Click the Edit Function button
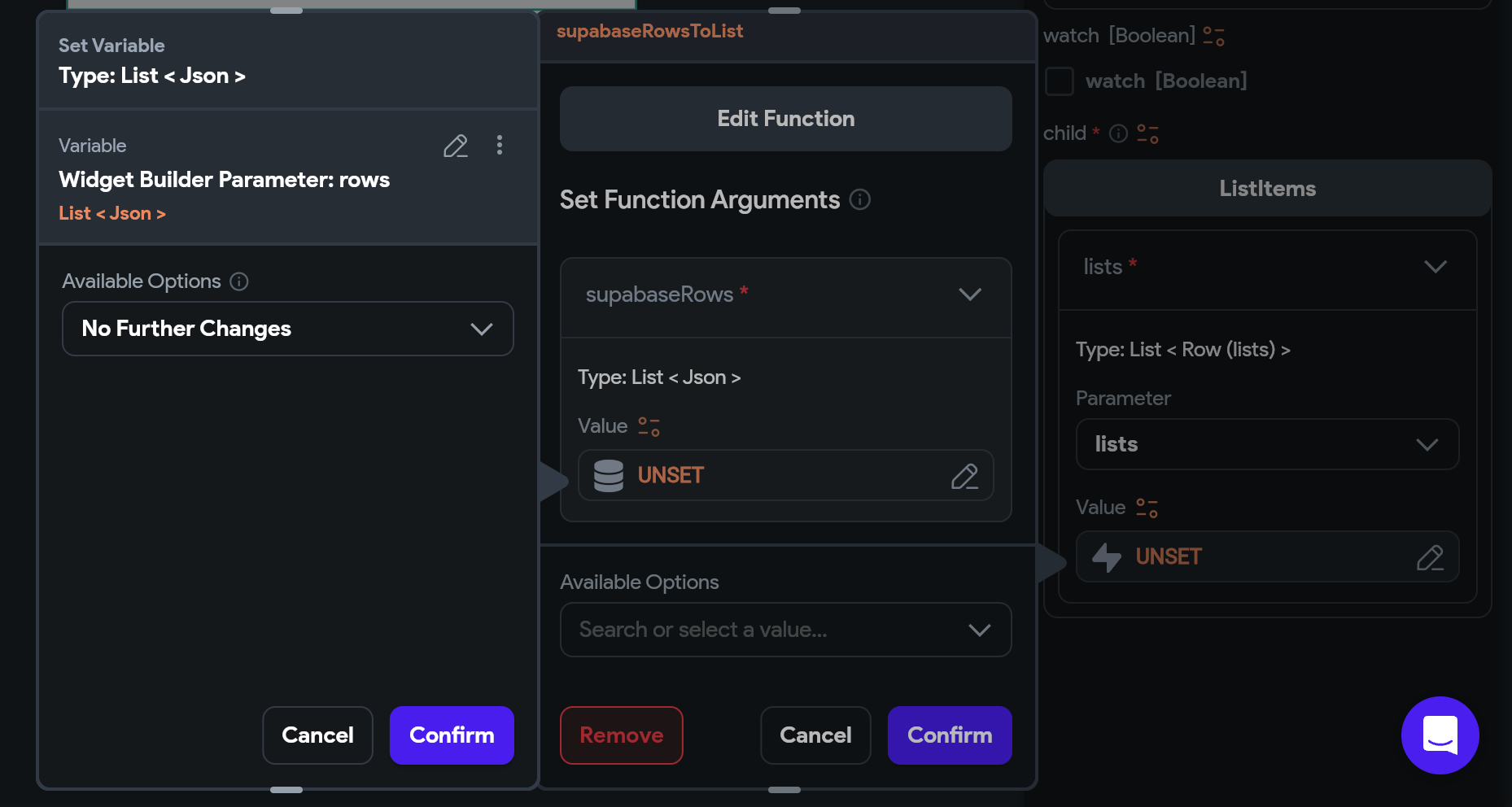The image size is (1512, 807). pos(786,119)
